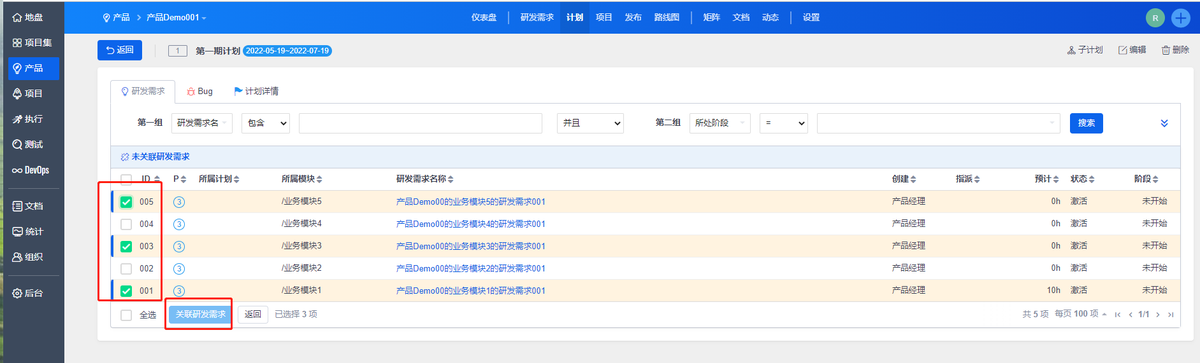
Task: Click priority 3 icon in row 005
Action: coord(179,202)
